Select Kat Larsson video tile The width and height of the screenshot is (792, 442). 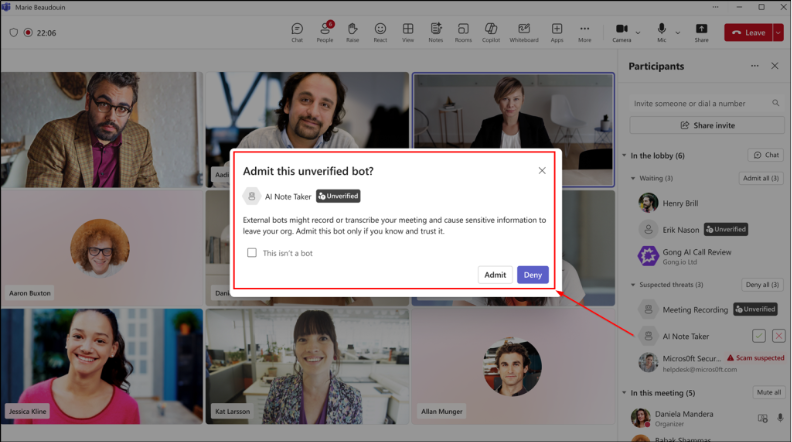(307, 366)
